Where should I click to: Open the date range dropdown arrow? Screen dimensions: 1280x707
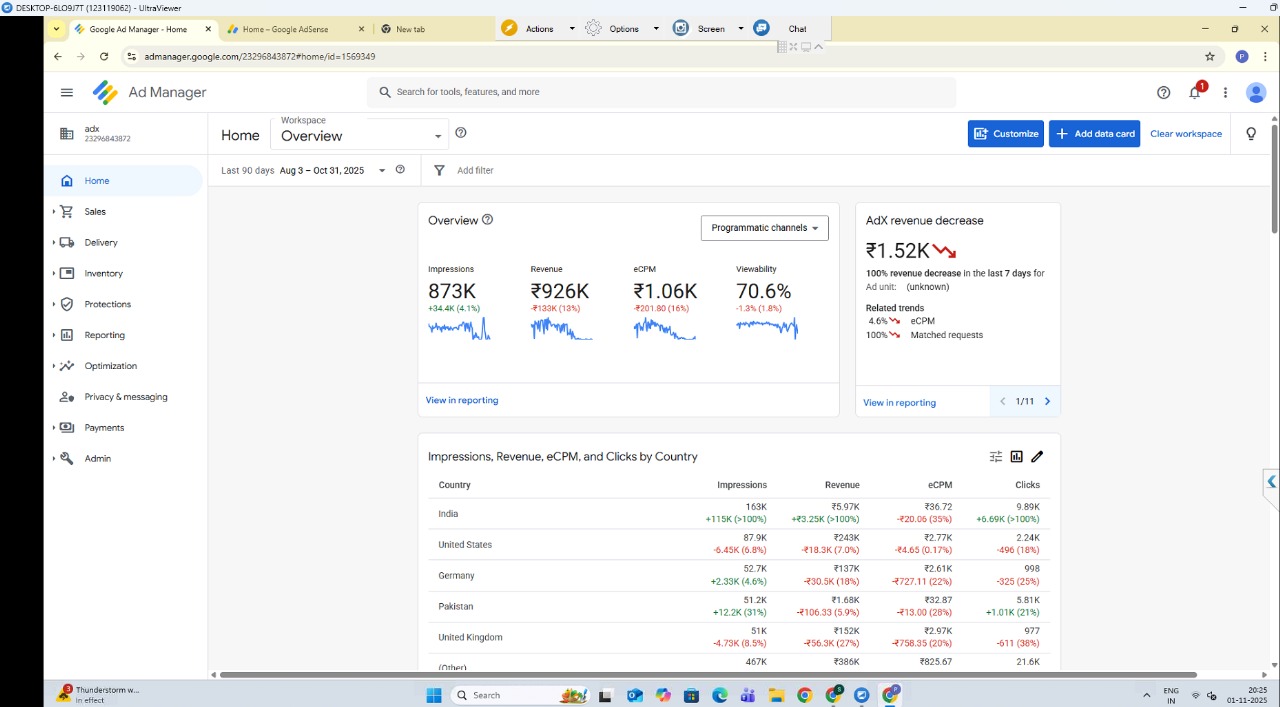[x=382, y=171]
